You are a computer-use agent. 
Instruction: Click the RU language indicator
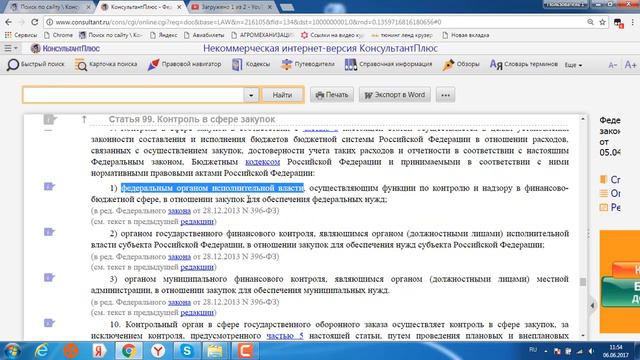[533, 350]
